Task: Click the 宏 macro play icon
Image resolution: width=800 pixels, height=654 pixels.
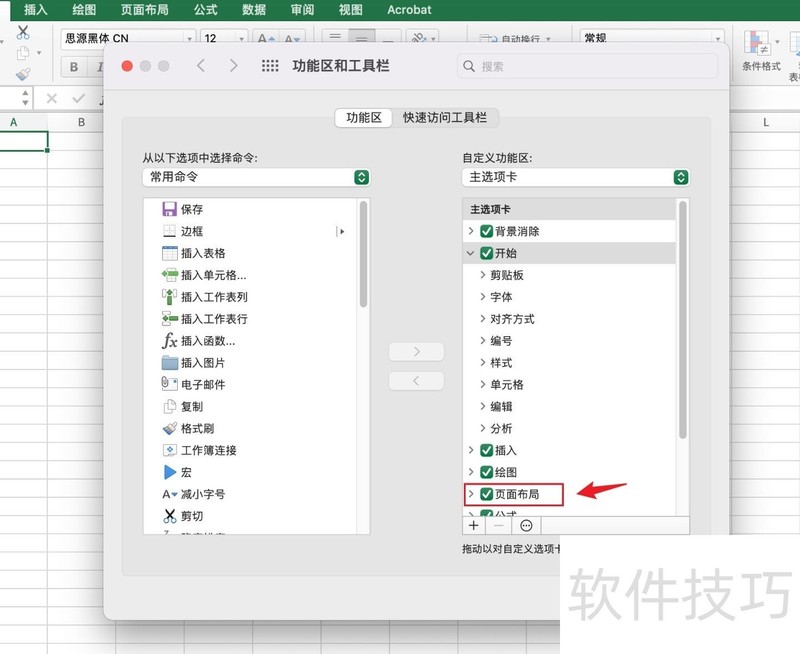Action: (169, 472)
